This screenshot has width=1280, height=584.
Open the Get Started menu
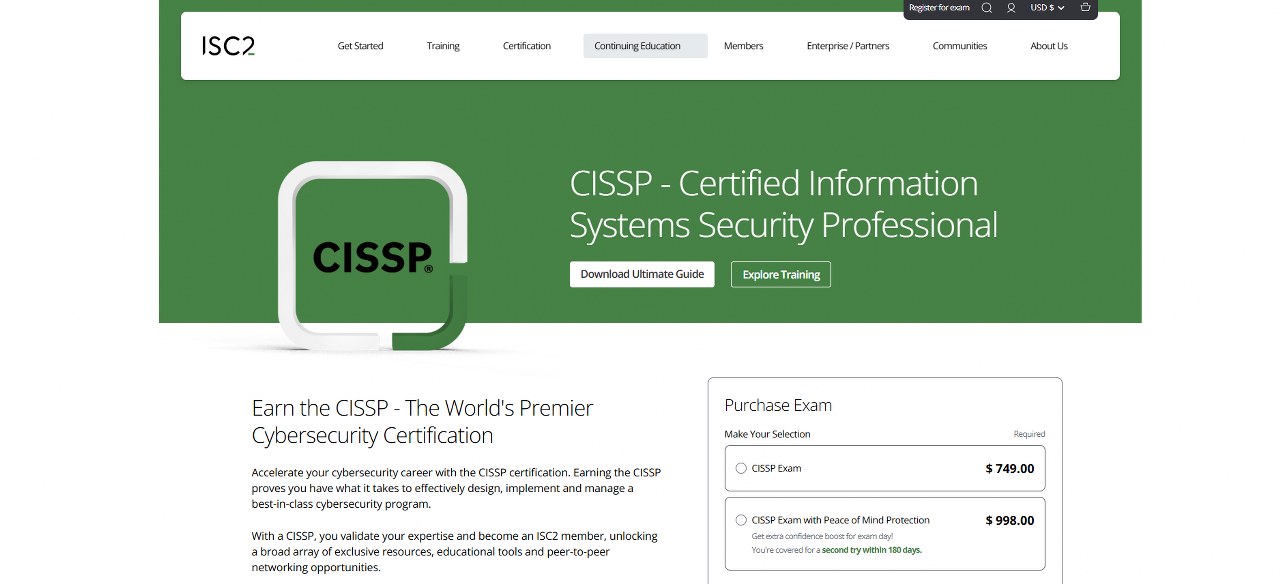[360, 46]
